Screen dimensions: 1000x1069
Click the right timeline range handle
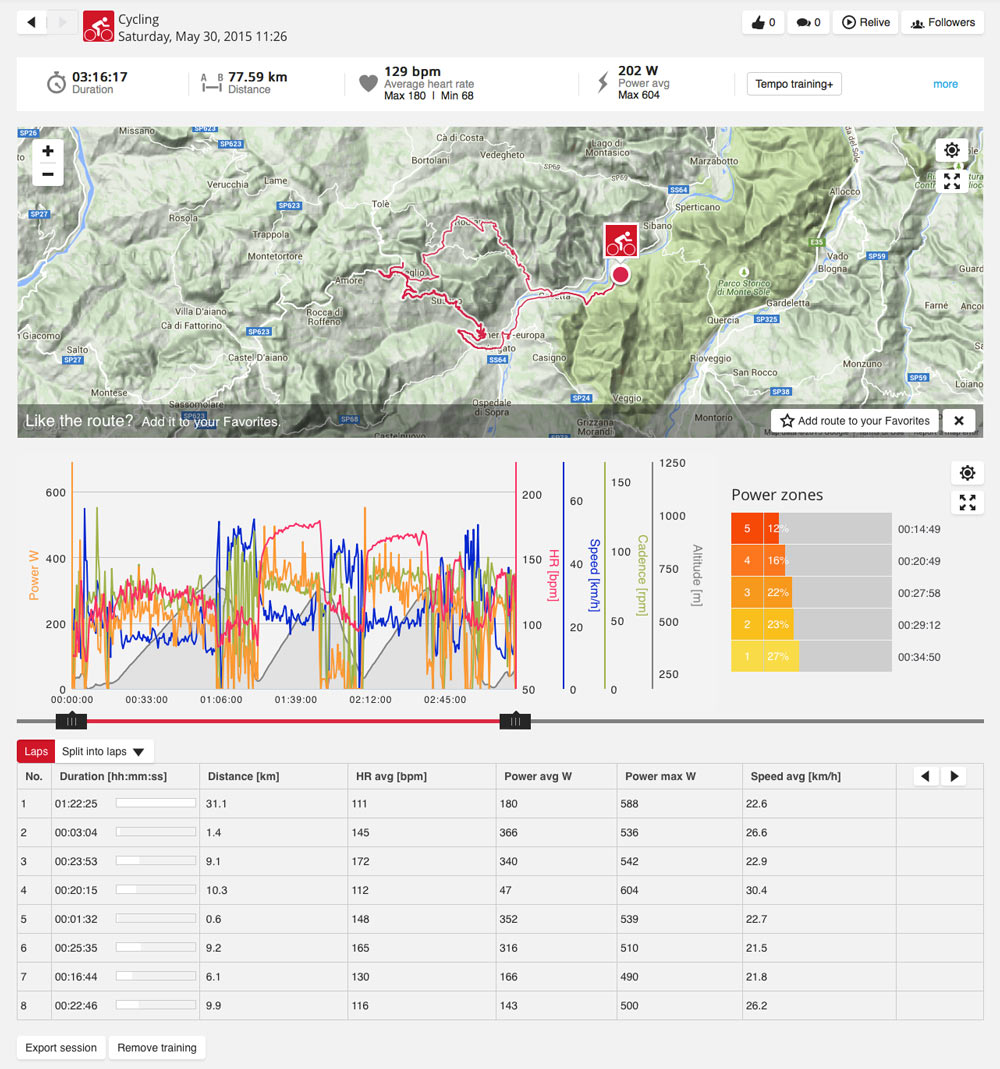click(515, 721)
